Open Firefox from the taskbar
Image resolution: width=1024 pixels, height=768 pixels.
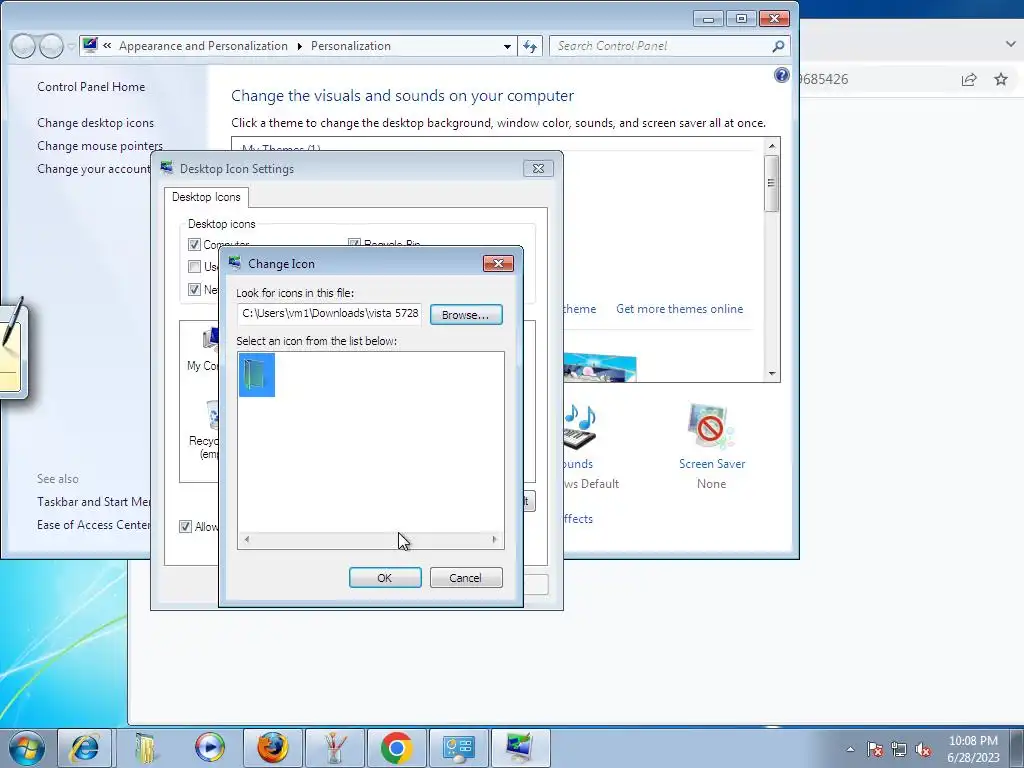point(272,748)
